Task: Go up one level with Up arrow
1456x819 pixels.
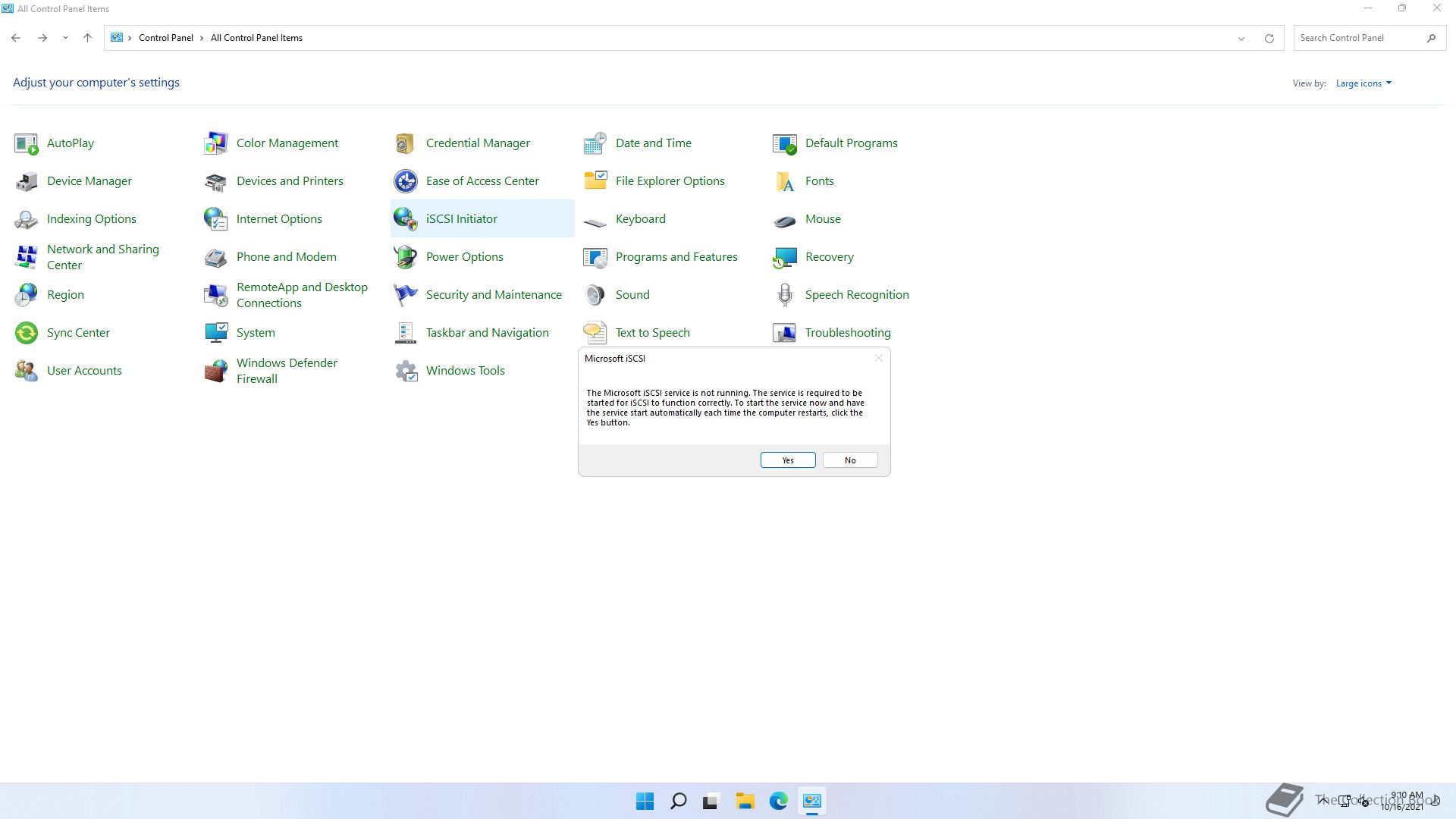Action: 87,38
